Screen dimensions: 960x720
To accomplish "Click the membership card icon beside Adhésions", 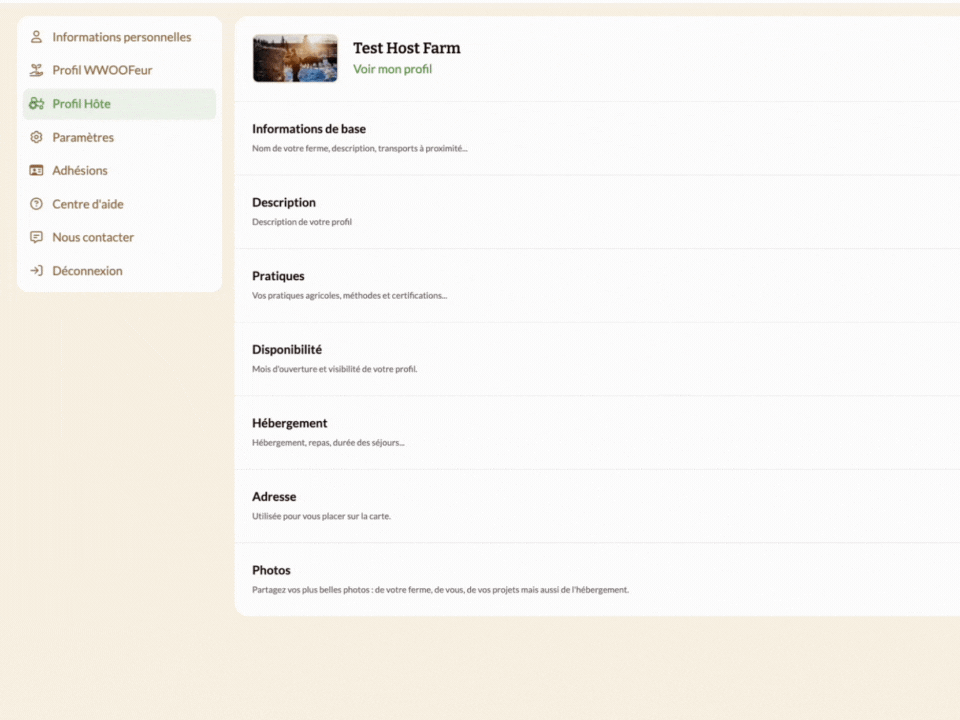I will pos(36,170).
